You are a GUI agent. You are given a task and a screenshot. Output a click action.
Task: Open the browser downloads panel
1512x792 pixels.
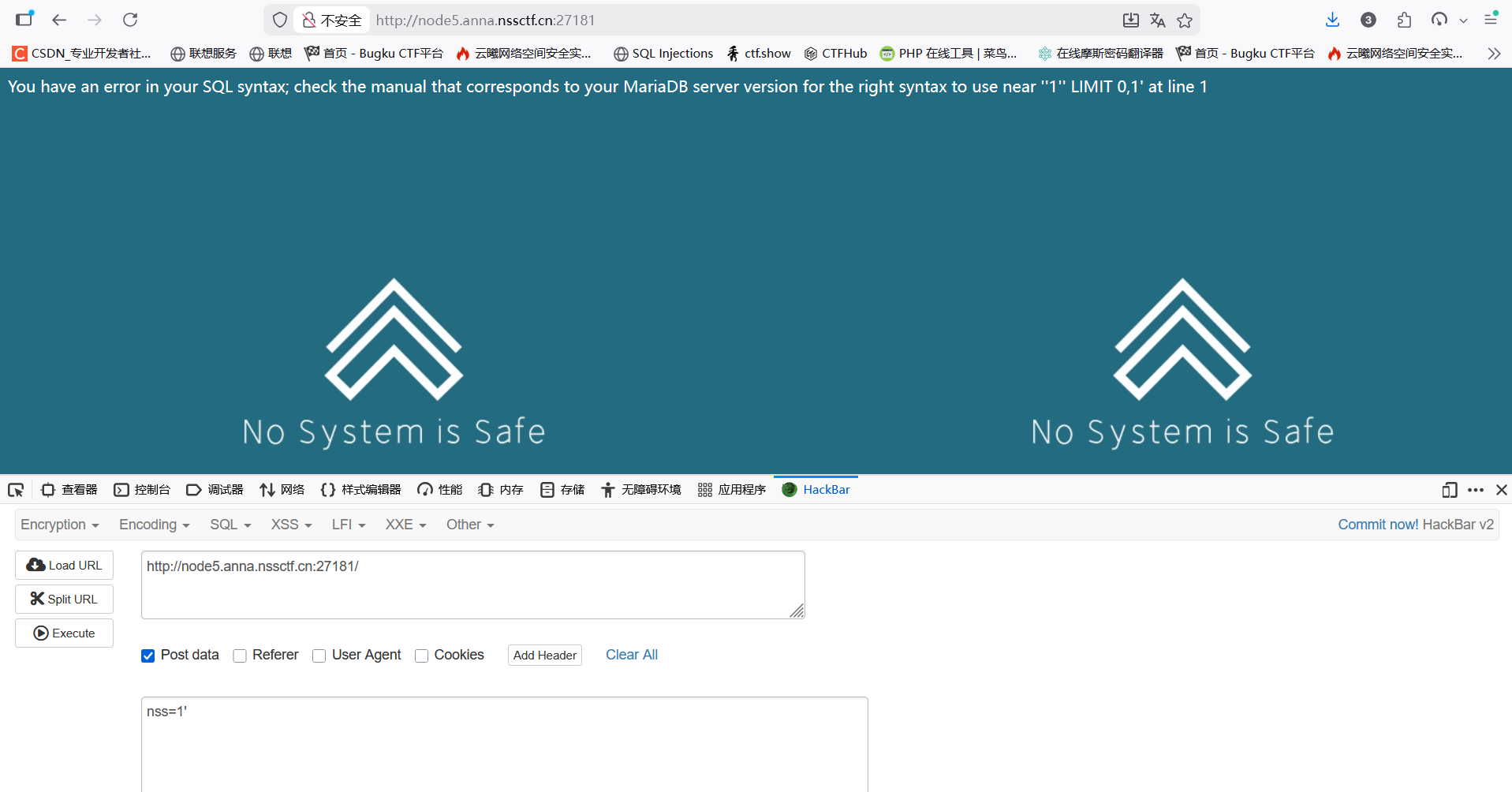pyautogui.click(x=1332, y=20)
